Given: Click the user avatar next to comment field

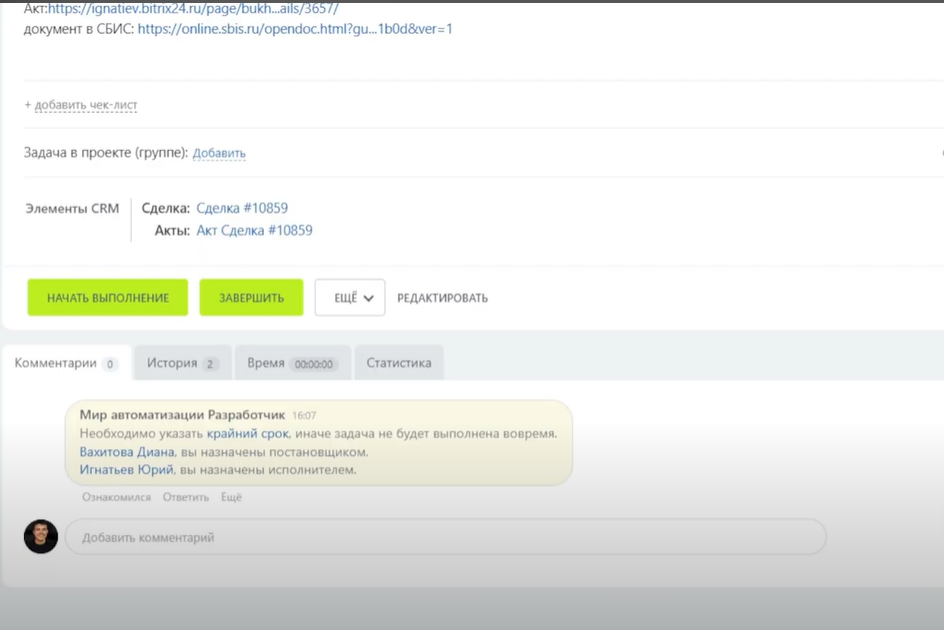Looking at the screenshot, I should pos(41,537).
